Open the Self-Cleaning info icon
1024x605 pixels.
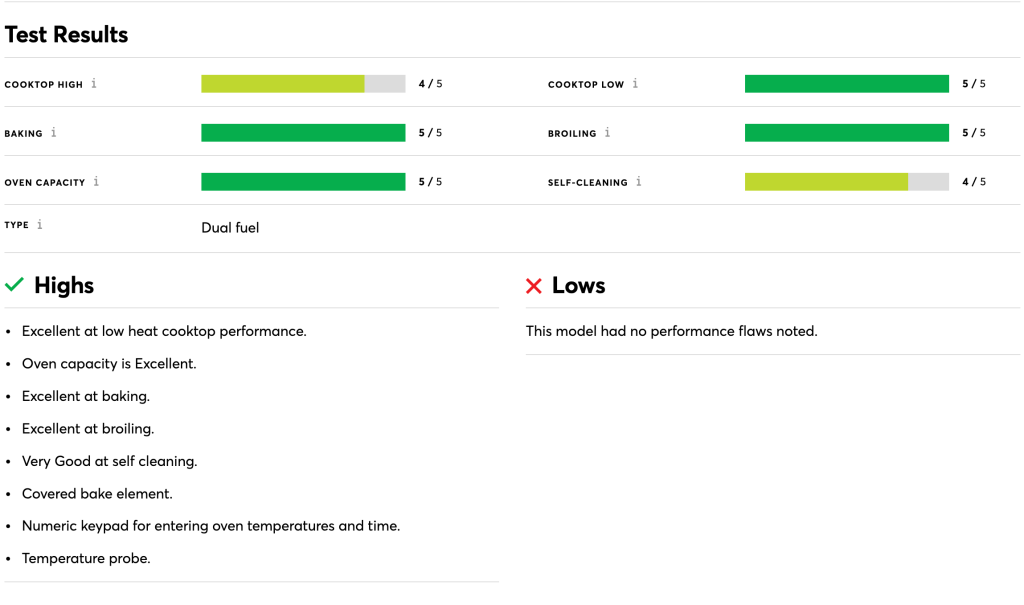point(639,182)
